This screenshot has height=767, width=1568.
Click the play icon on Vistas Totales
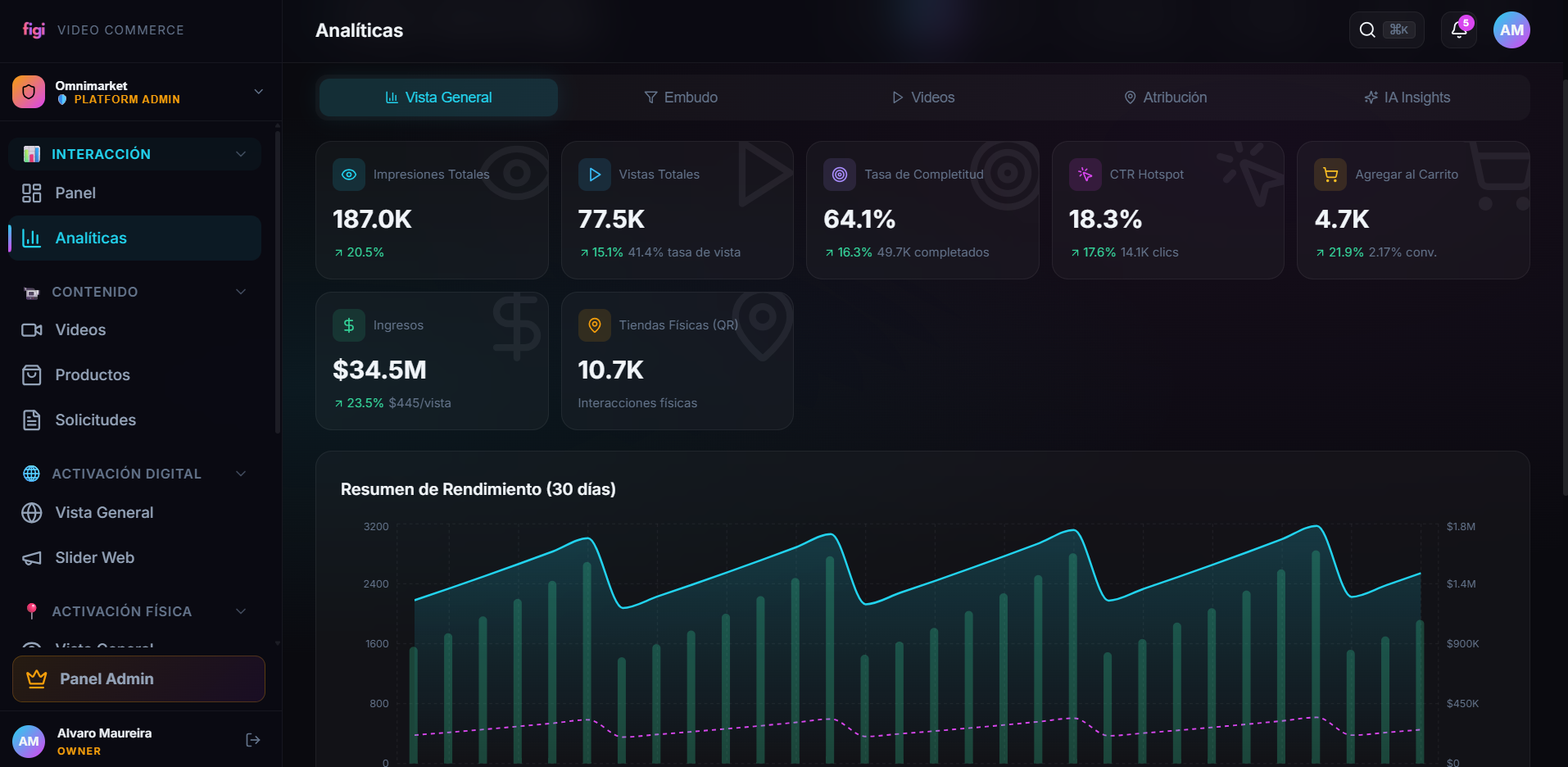(595, 175)
